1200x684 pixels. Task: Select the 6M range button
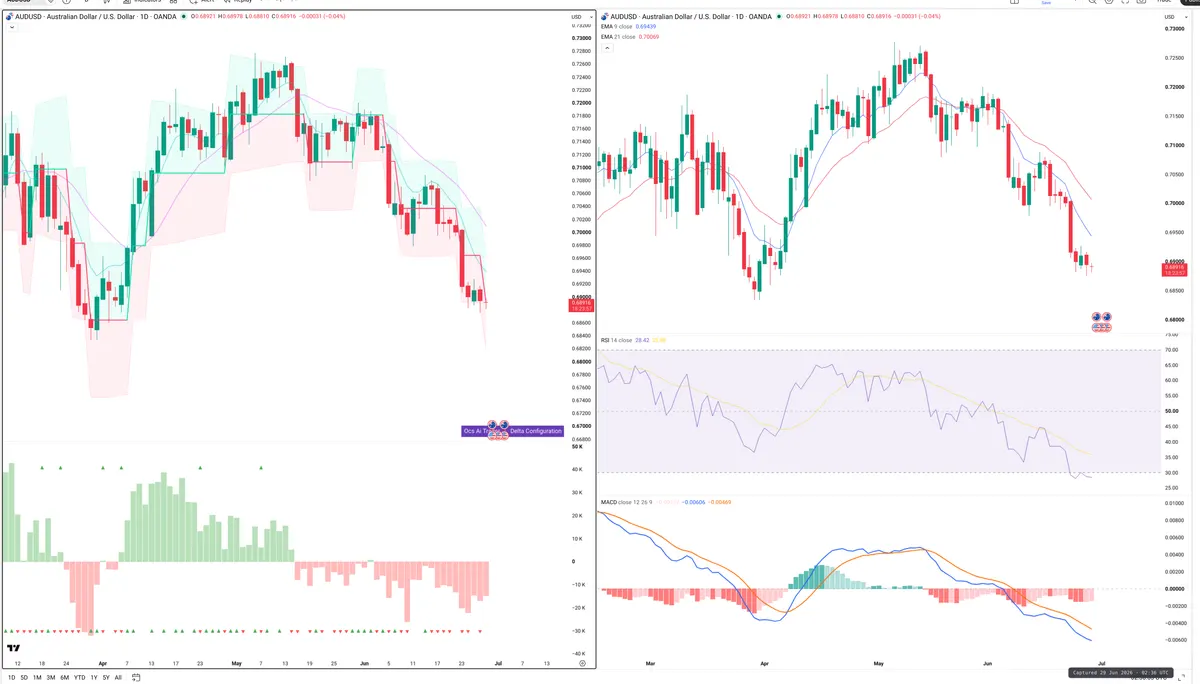(x=65, y=677)
